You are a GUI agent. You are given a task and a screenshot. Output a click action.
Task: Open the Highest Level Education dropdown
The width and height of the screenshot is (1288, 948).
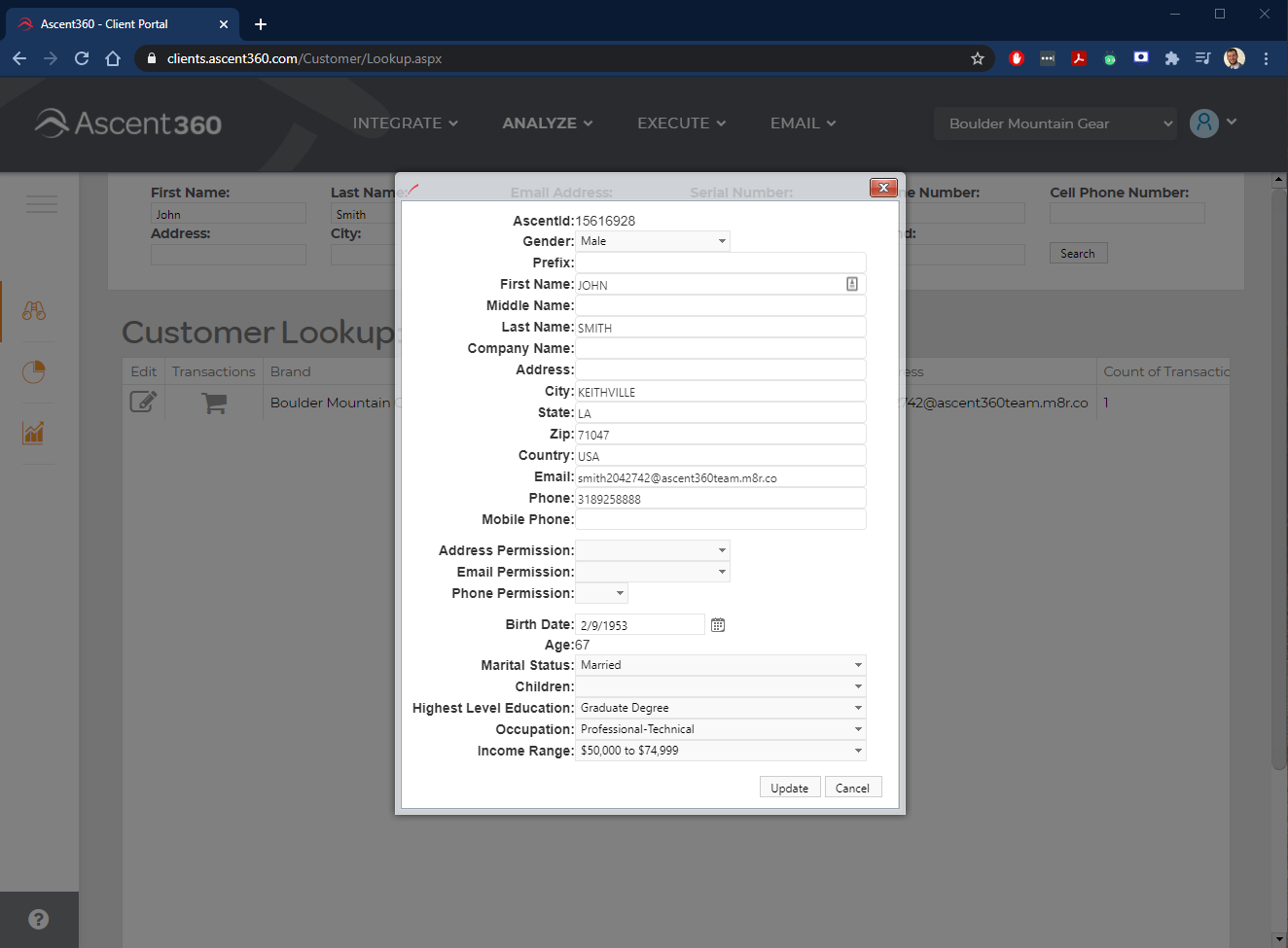(x=721, y=708)
